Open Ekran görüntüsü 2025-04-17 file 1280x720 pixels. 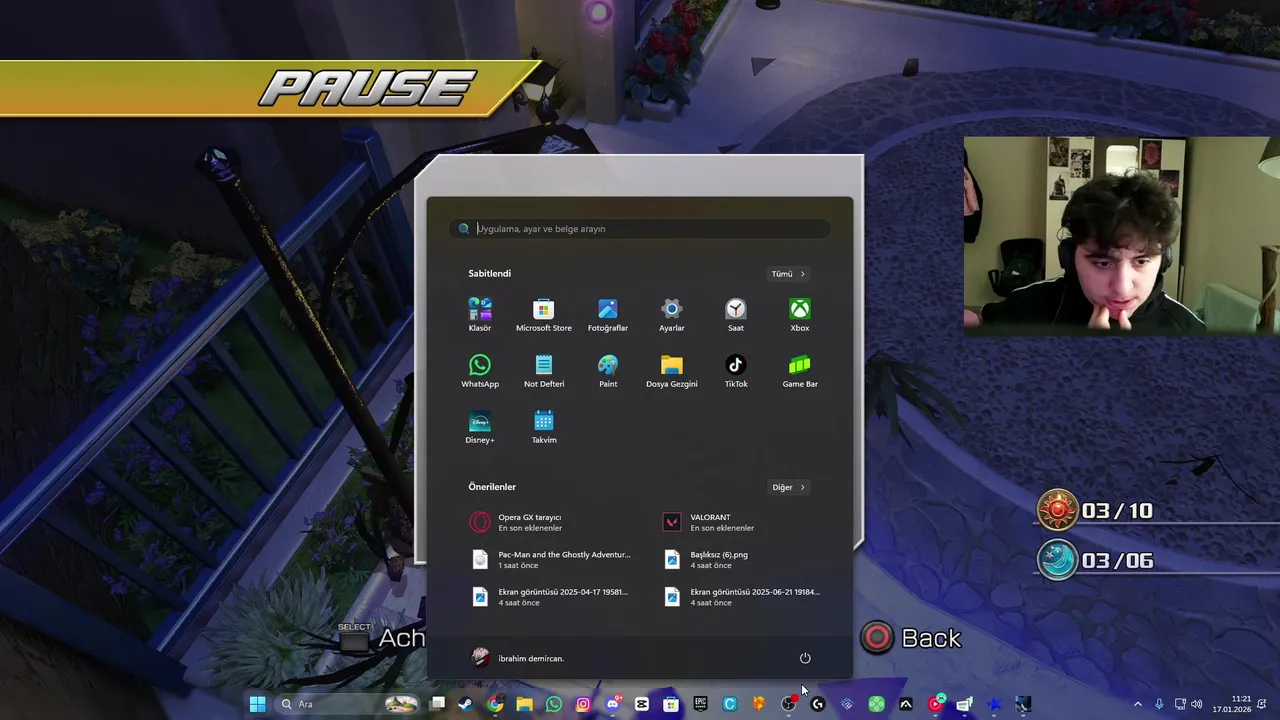548,596
